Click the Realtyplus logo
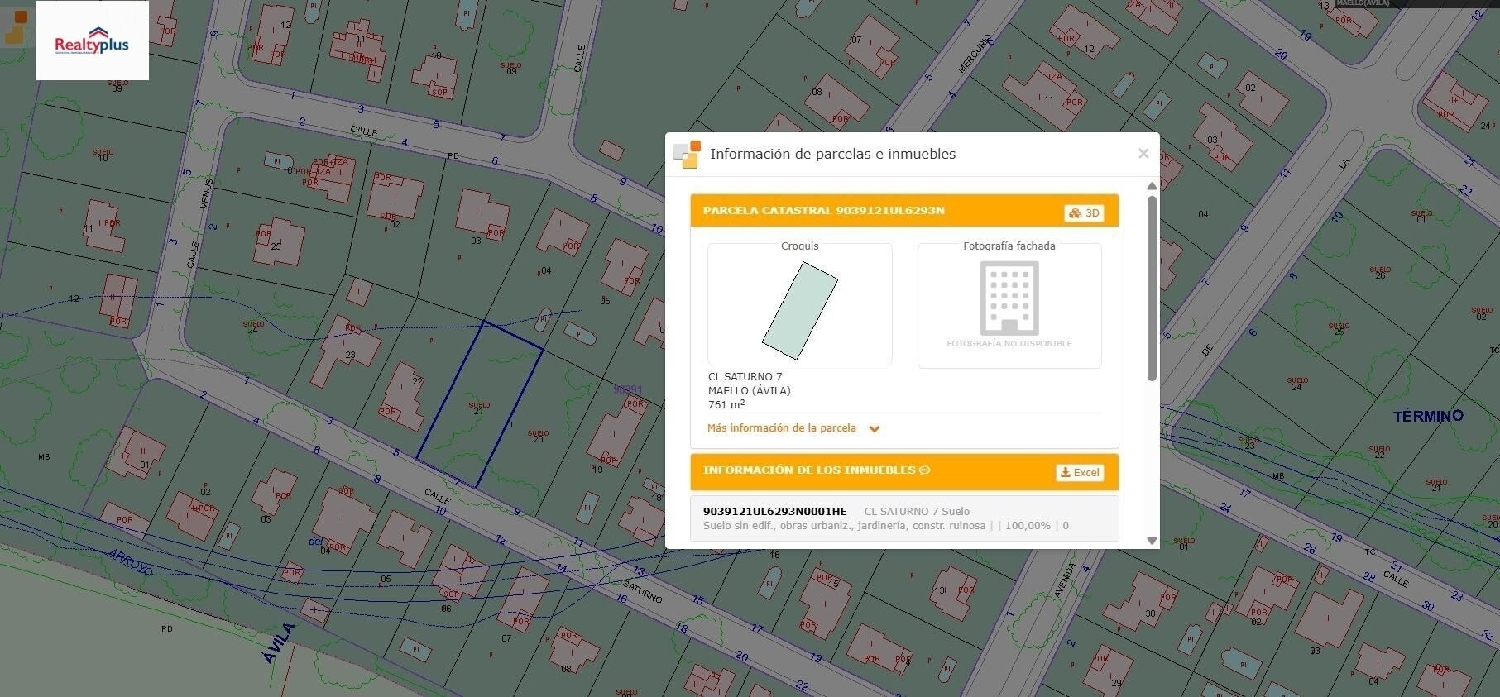The height and width of the screenshot is (697, 1500). [x=92, y=41]
